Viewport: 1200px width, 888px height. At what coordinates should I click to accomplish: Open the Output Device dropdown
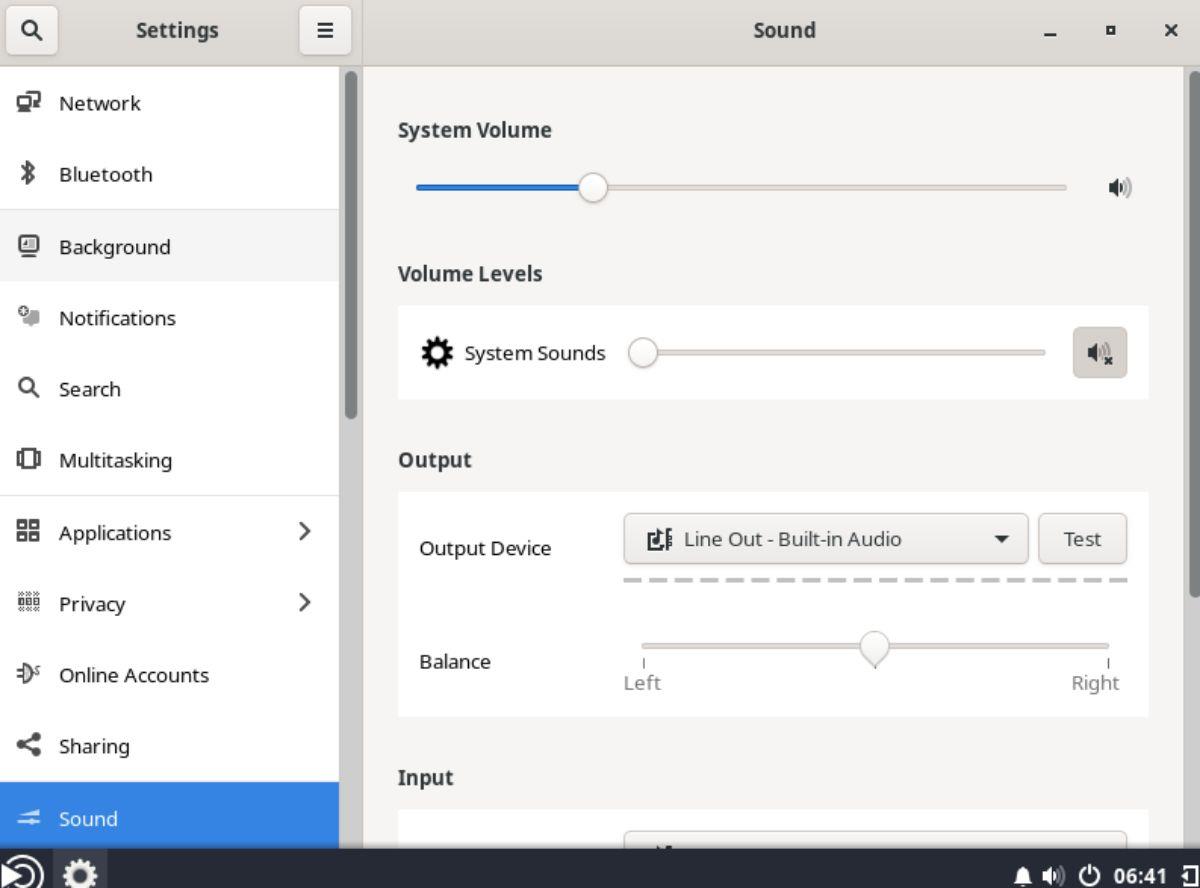click(x=825, y=539)
